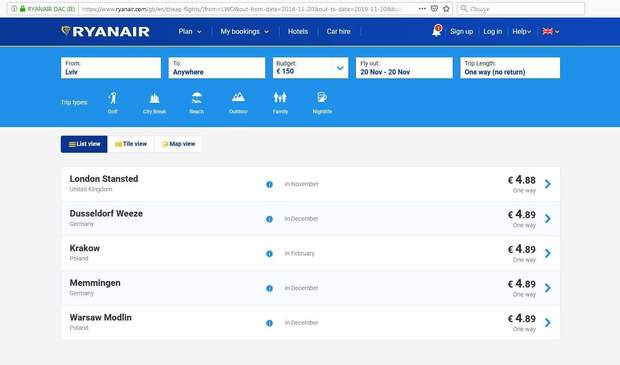Image resolution: width=620 pixels, height=365 pixels.
Task: Switch to List view tab
Action: [x=84, y=144]
